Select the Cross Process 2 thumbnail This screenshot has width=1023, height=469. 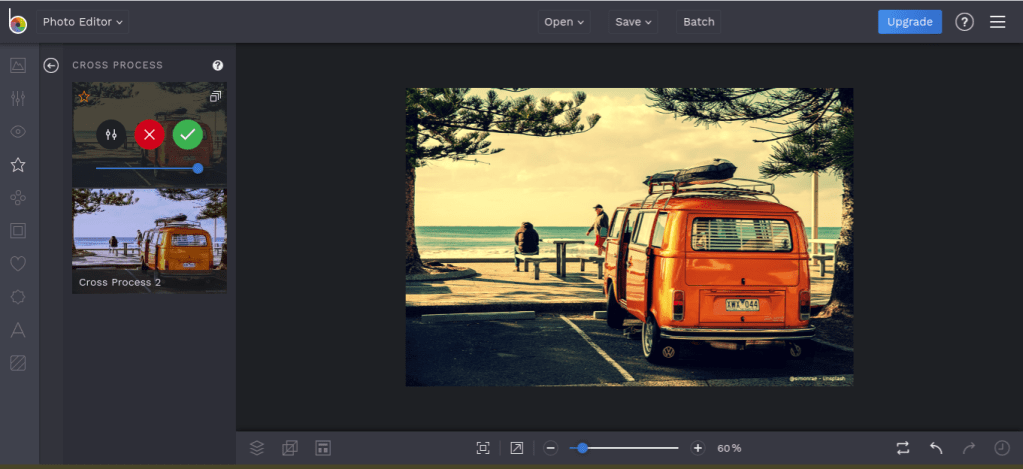[x=149, y=241]
